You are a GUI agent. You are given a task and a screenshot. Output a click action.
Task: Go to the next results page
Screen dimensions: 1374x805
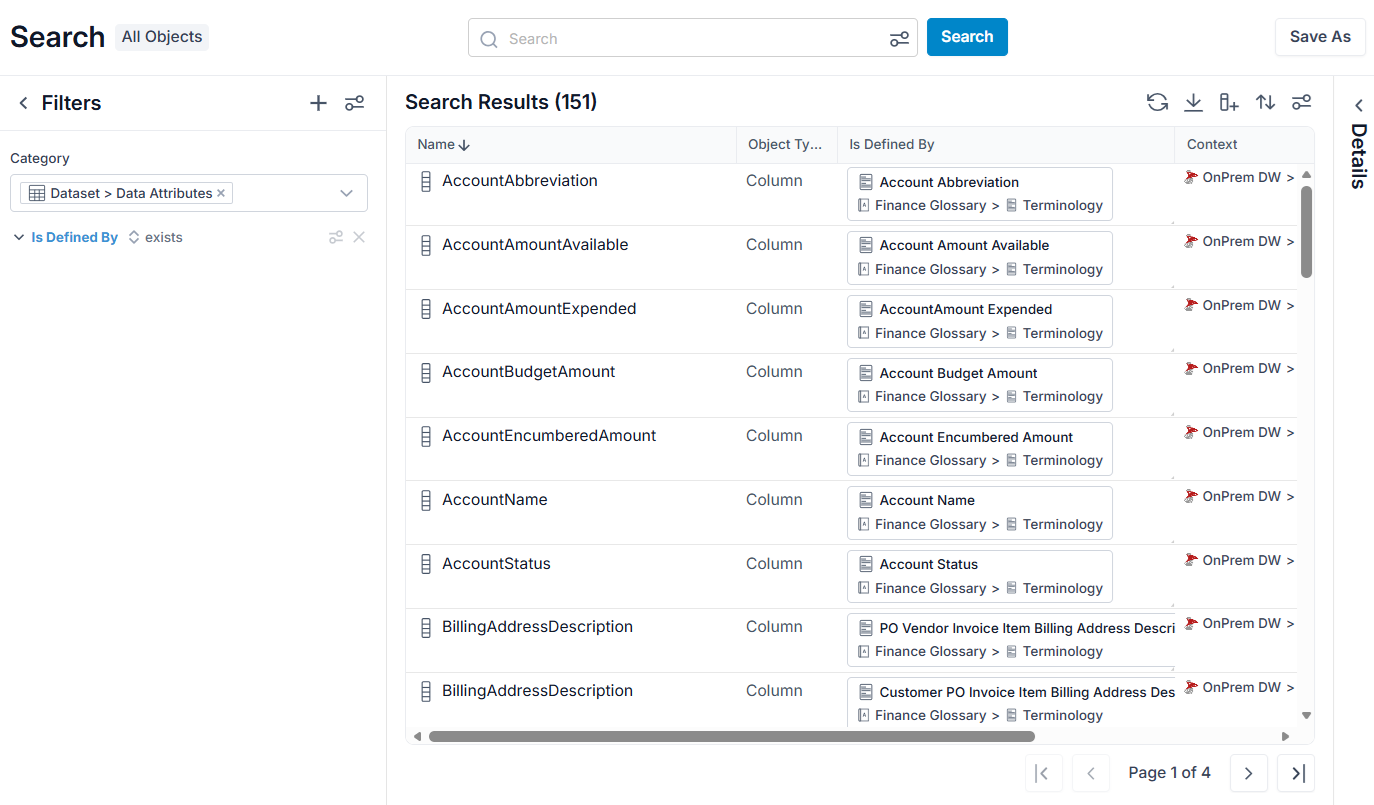[1249, 773]
